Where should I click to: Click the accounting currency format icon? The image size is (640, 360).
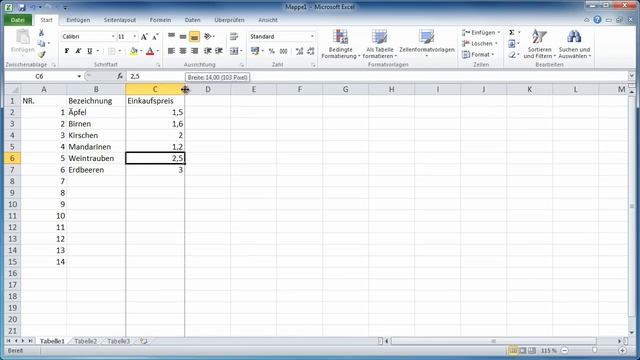[x=255, y=51]
